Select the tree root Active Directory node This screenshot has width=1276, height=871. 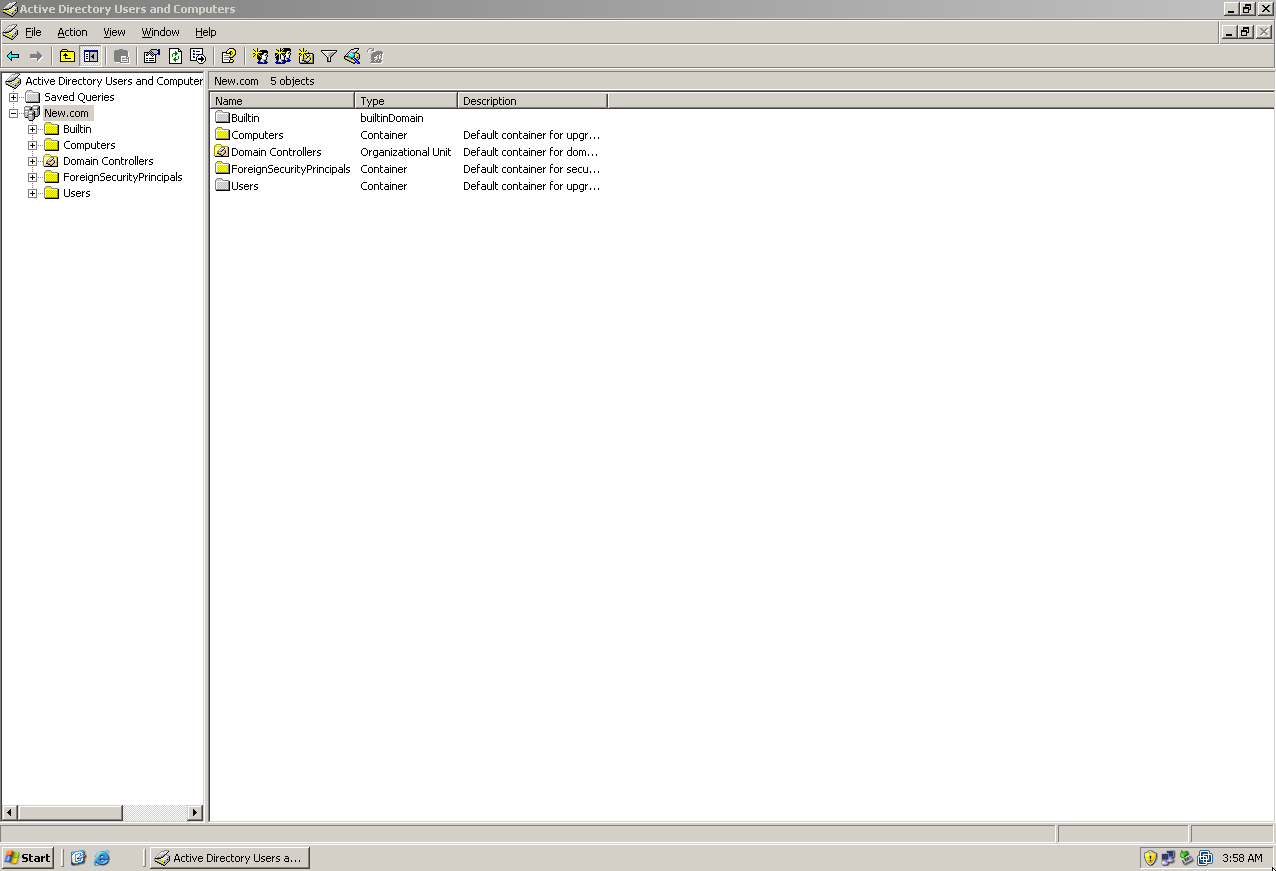pyautogui.click(x=113, y=81)
